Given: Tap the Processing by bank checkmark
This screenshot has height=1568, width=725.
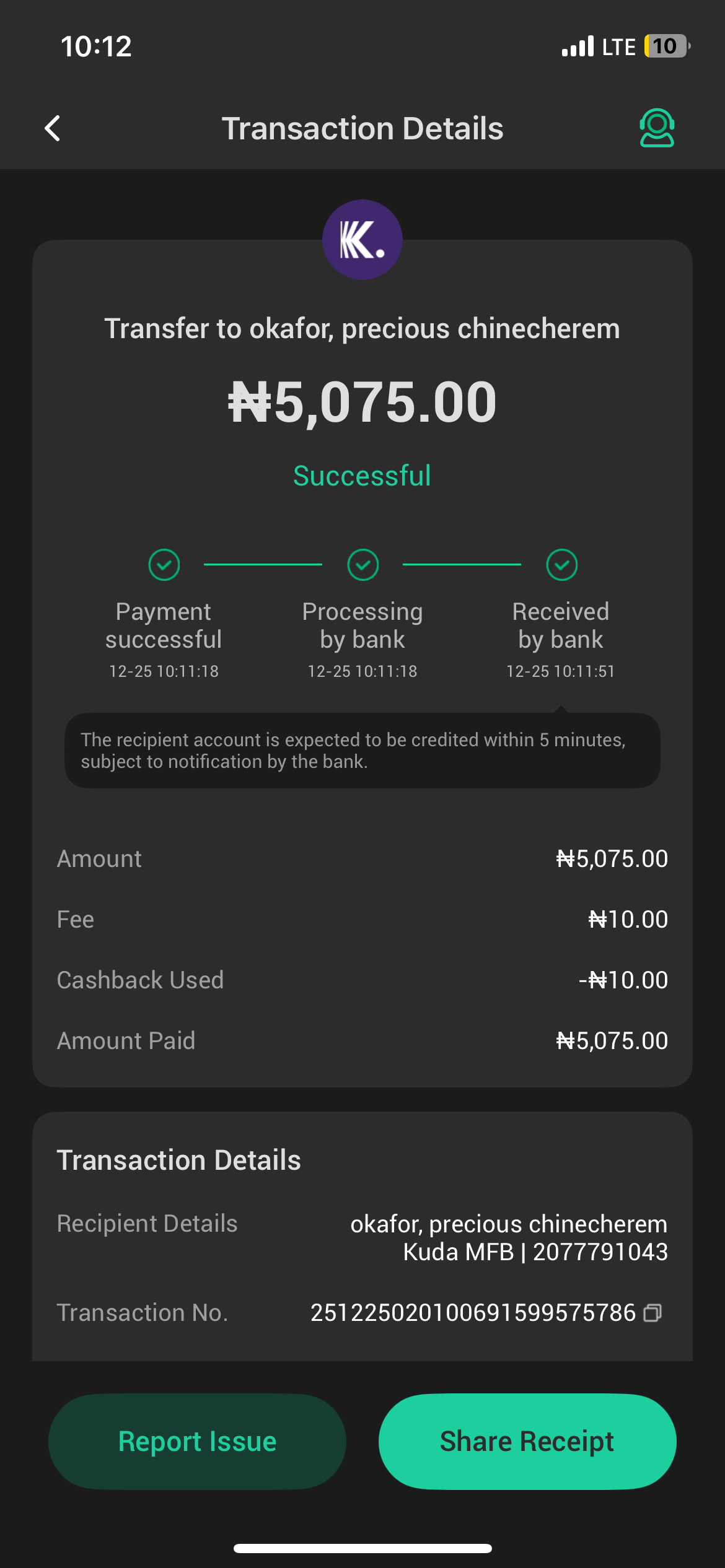Looking at the screenshot, I should [362, 565].
